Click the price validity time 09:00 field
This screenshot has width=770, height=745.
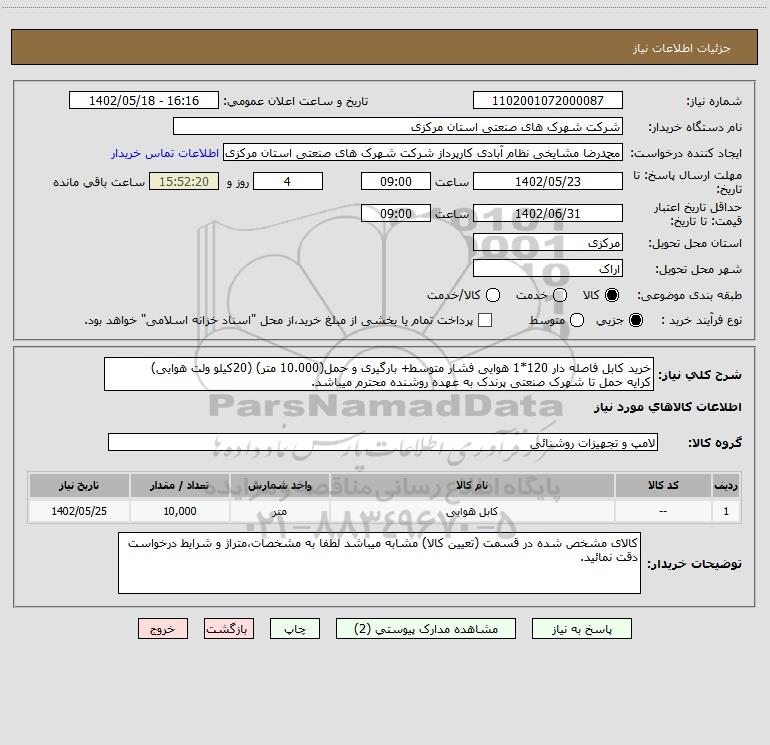point(396,213)
